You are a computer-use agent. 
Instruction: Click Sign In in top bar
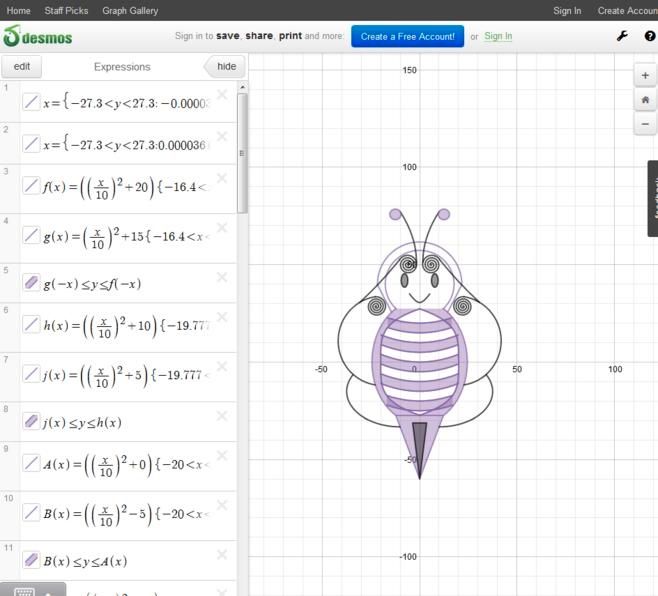click(567, 10)
